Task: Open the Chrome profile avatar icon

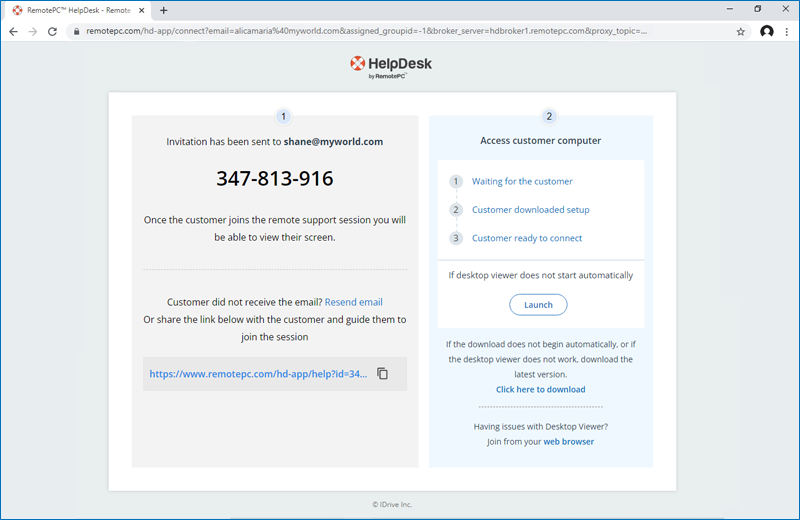Action: point(766,31)
